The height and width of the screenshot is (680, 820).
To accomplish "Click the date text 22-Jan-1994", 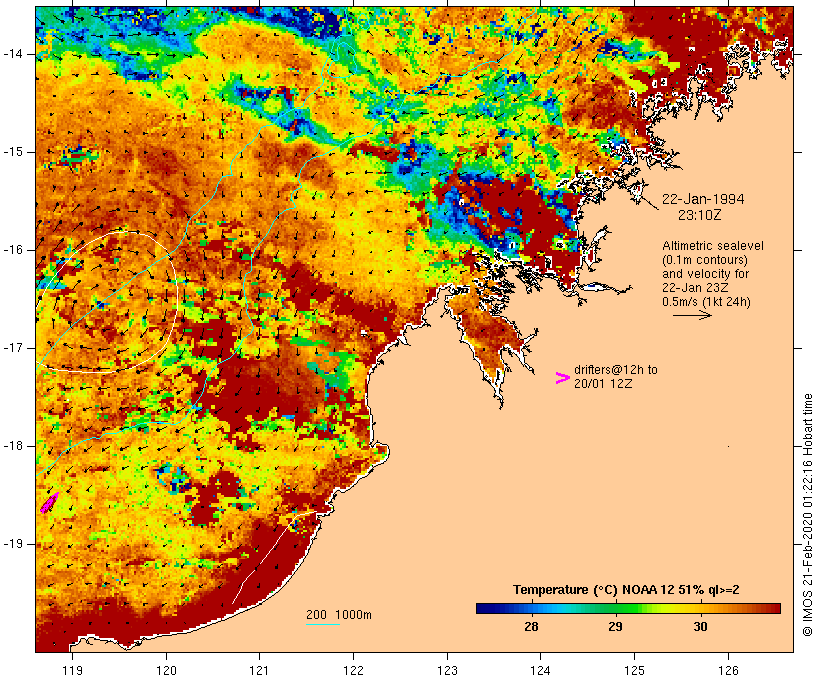I will [703, 199].
